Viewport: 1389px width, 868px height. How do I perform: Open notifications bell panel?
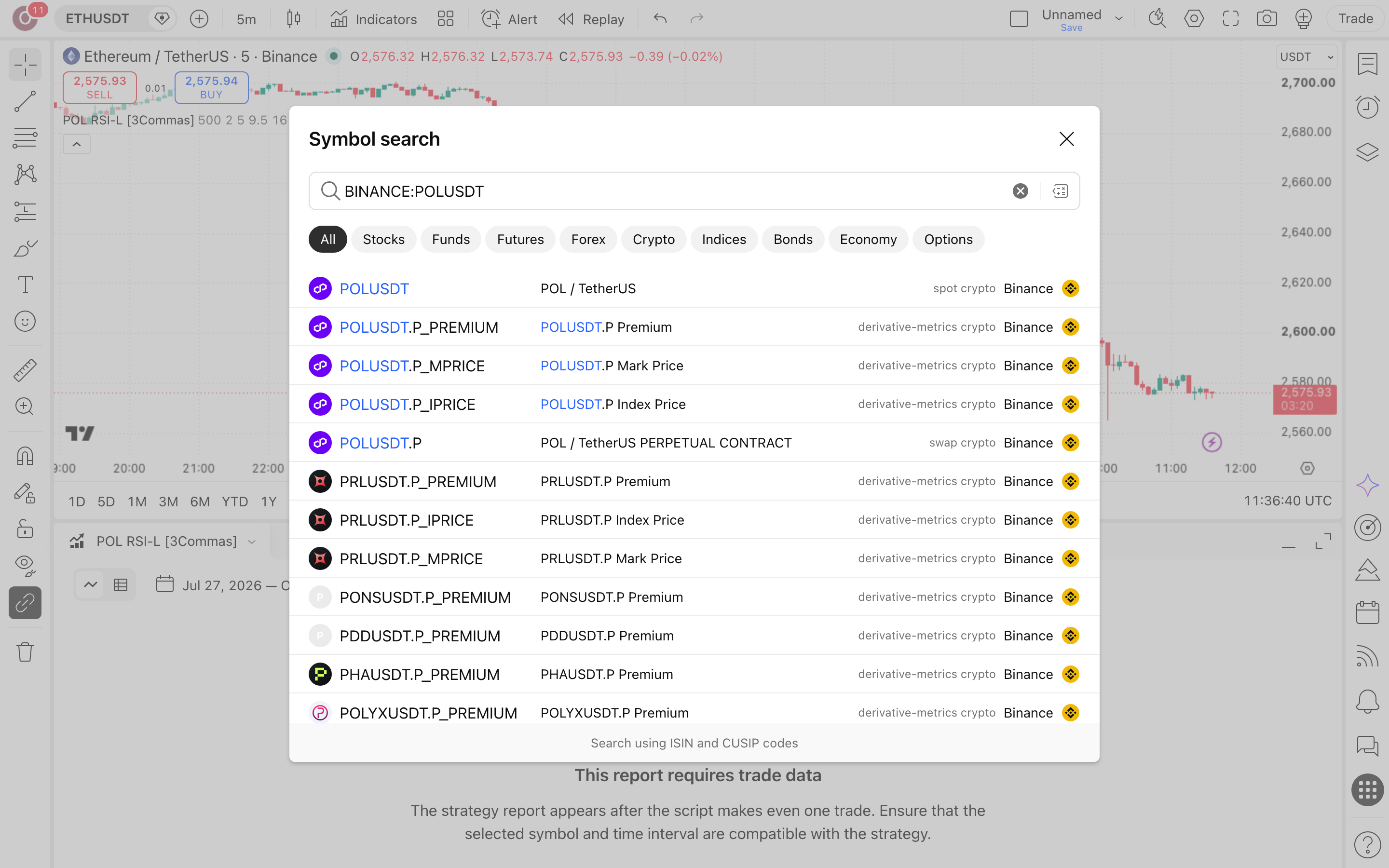point(1367,702)
